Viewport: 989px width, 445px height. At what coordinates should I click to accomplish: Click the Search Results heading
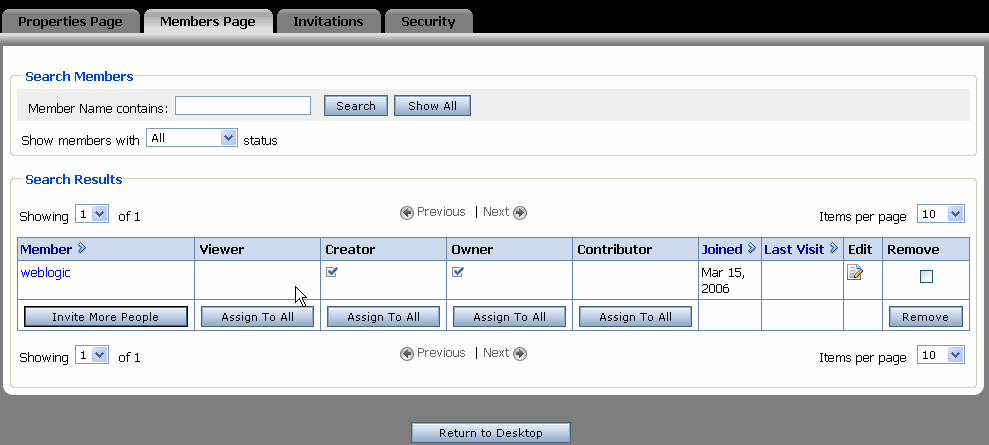pyautogui.click(x=74, y=180)
